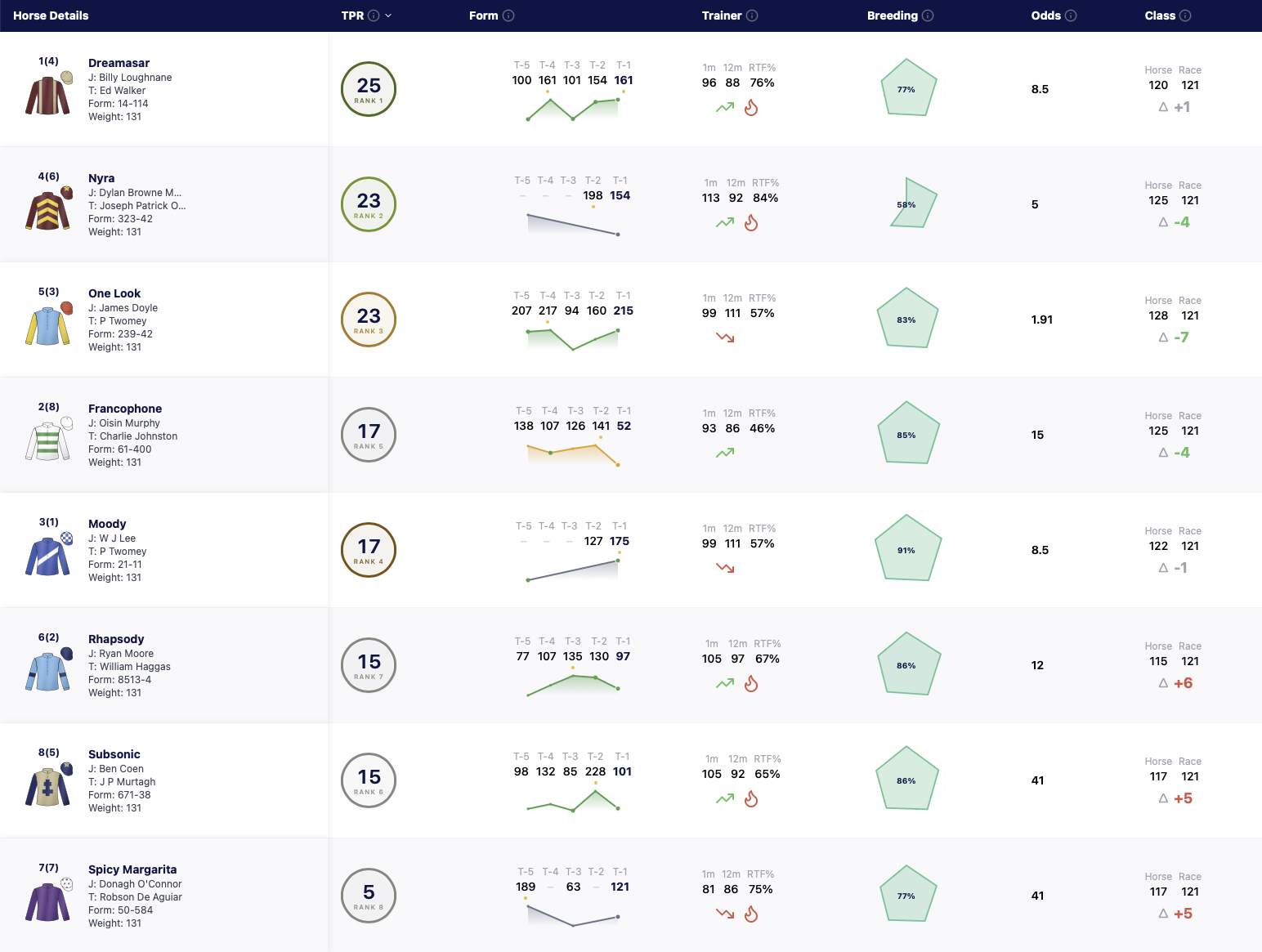The height and width of the screenshot is (952, 1262).
Task: Open the Dreamasar horse name link
Action: [119, 63]
